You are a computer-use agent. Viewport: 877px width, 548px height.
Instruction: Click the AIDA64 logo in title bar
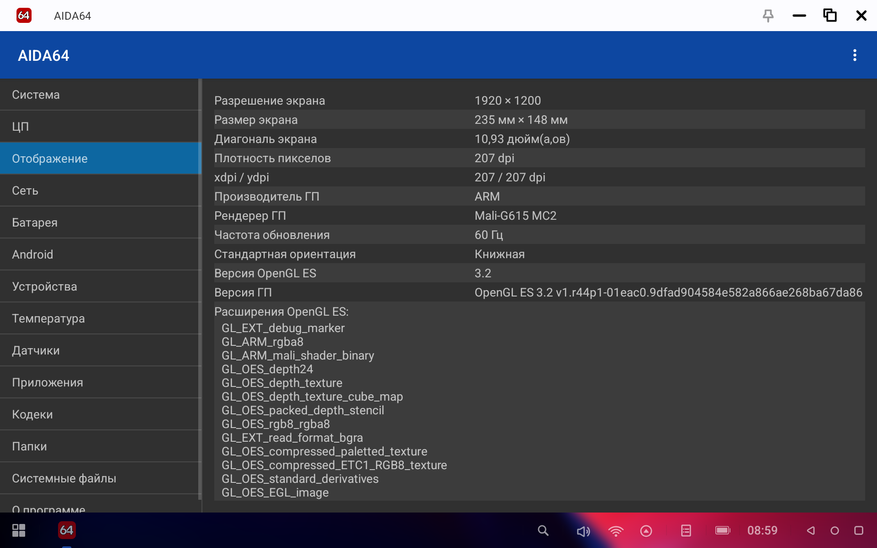tap(24, 15)
